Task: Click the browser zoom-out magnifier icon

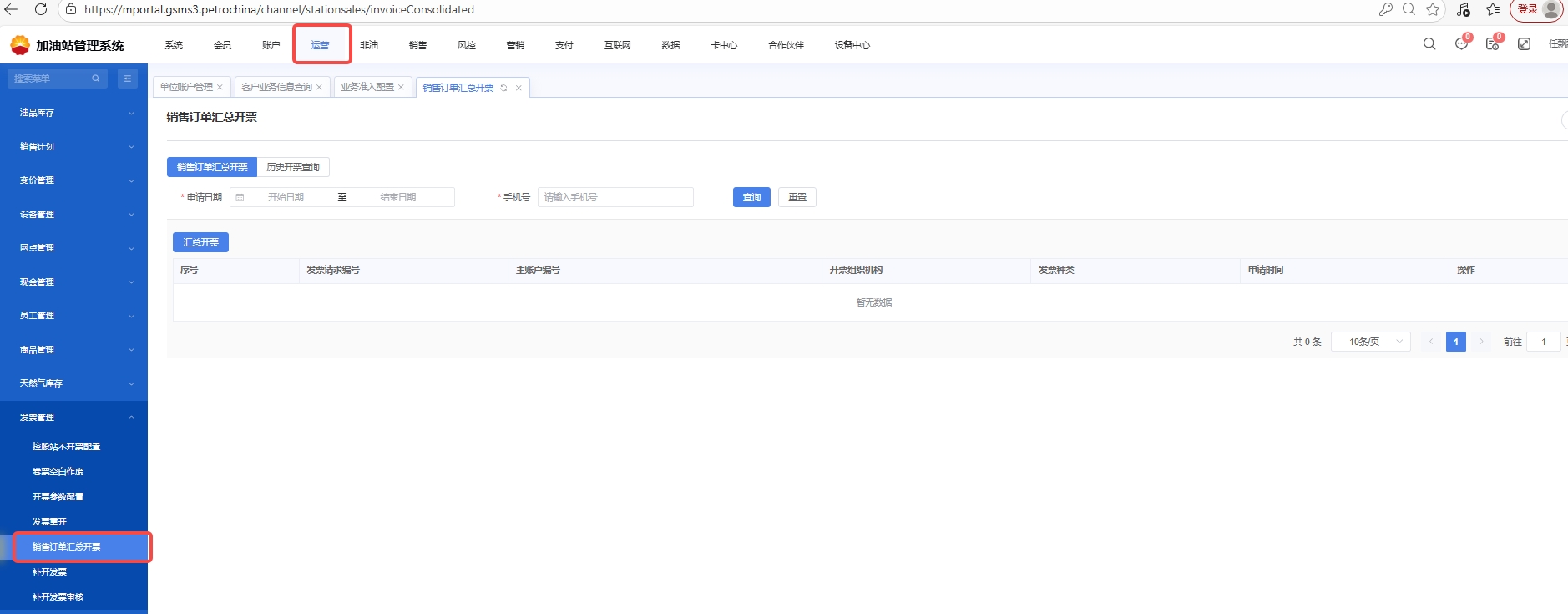Action: pos(1409,9)
